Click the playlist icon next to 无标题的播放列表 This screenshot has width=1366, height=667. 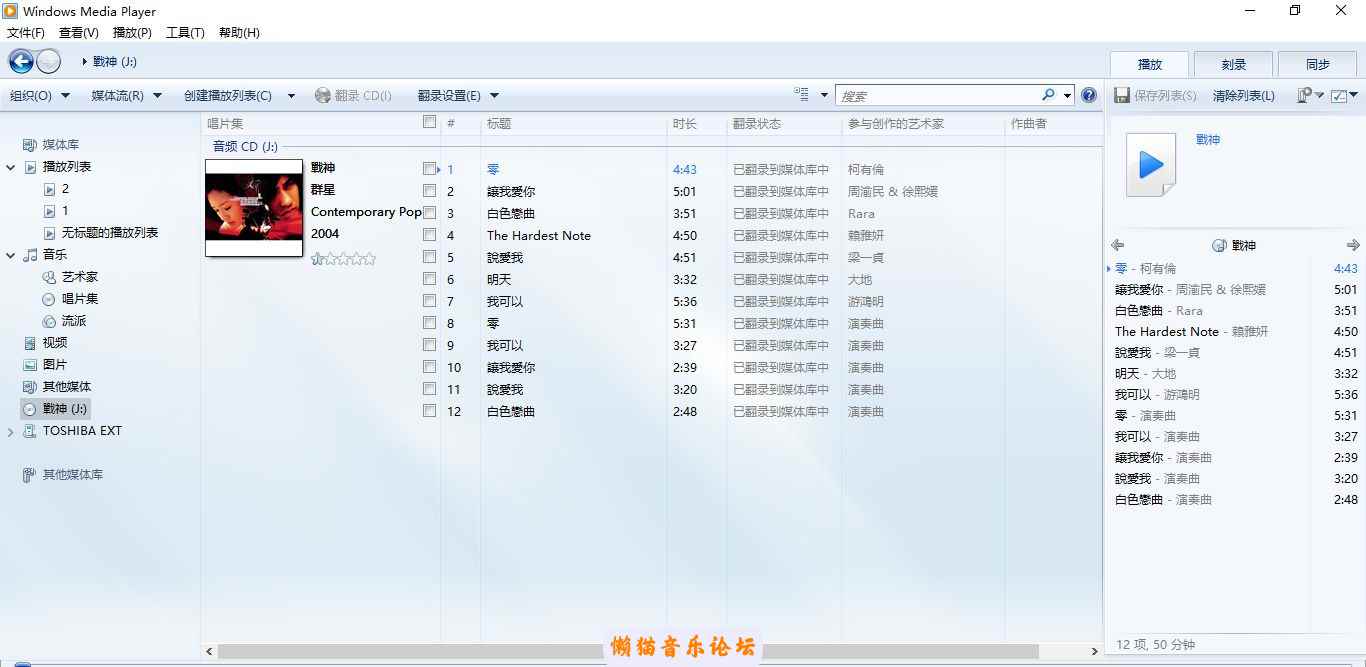click(x=49, y=233)
